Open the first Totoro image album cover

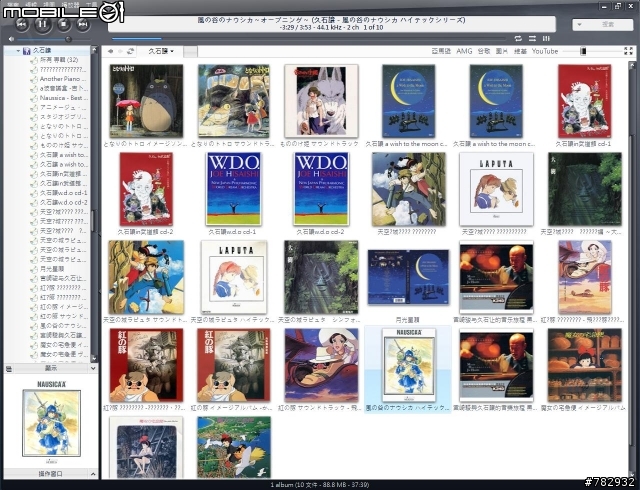(146, 101)
